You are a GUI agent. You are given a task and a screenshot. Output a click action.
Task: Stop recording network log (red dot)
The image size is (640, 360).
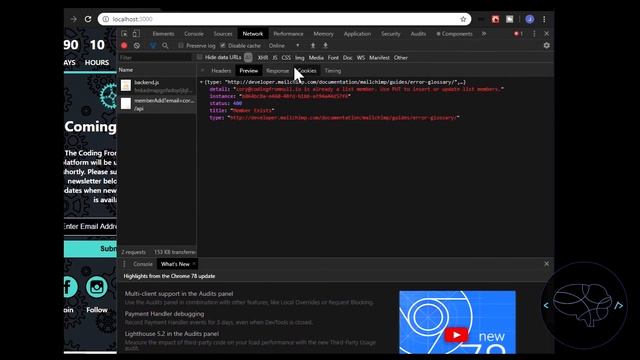click(124, 46)
